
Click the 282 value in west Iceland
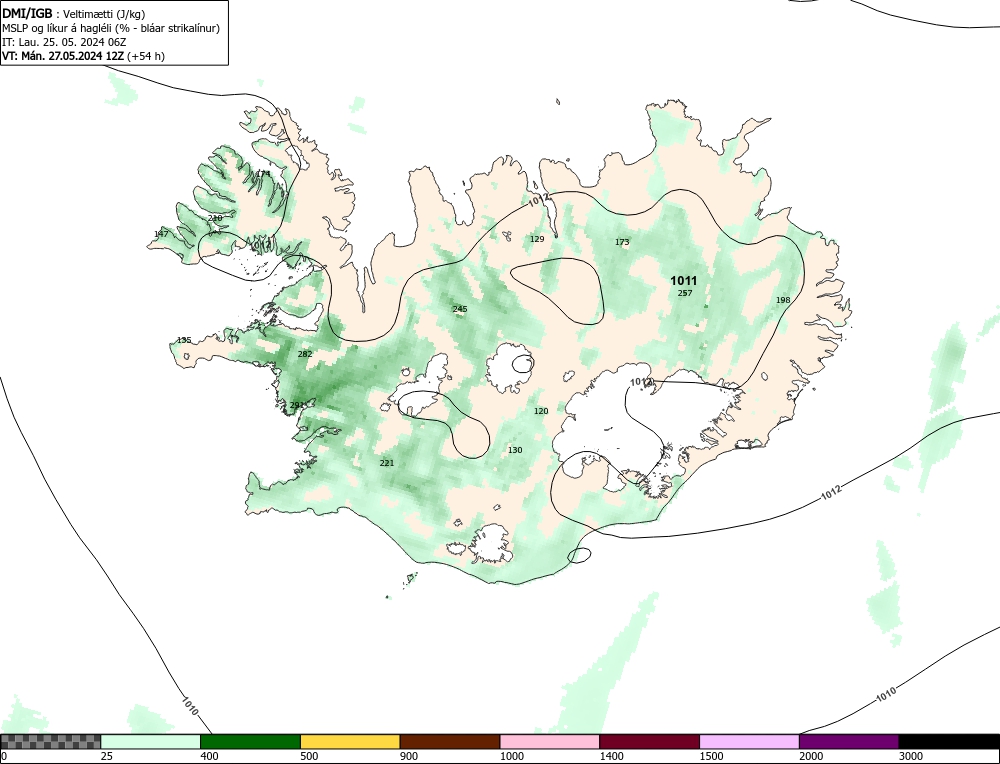coord(305,354)
